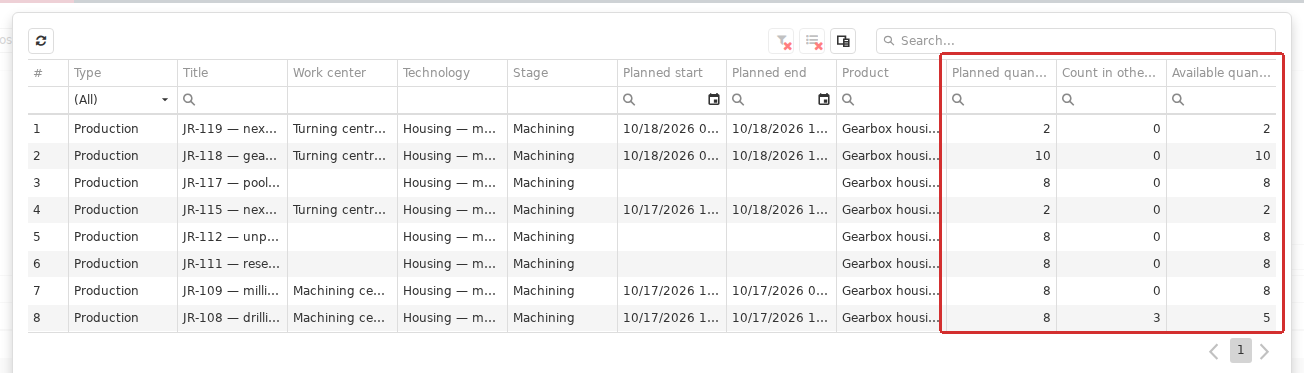This screenshot has width=1304, height=373.
Task: Sort by the Count in other column header
Action: coord(1111,73)
